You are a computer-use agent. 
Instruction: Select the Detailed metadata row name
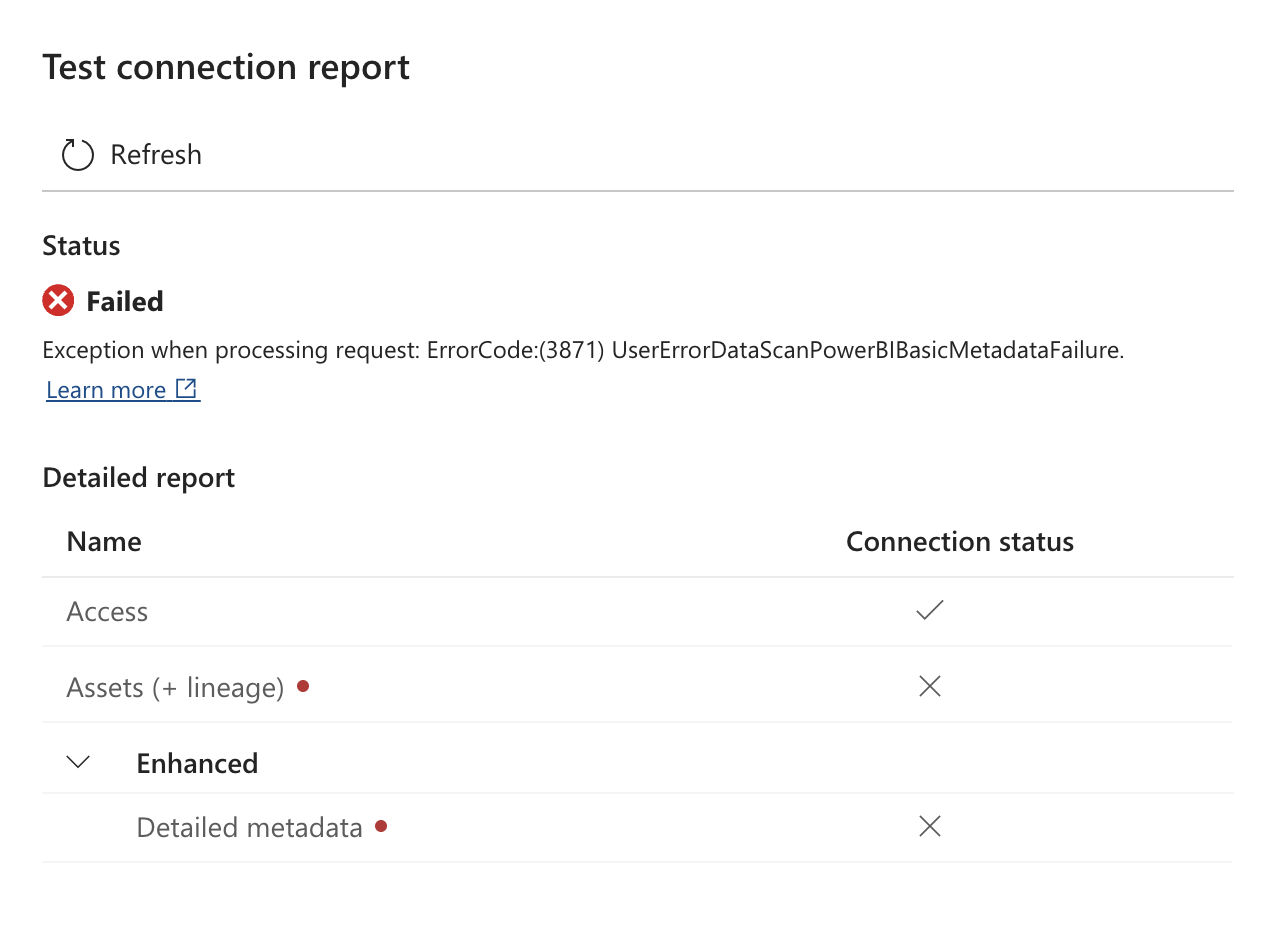click(x=249, y=828)
